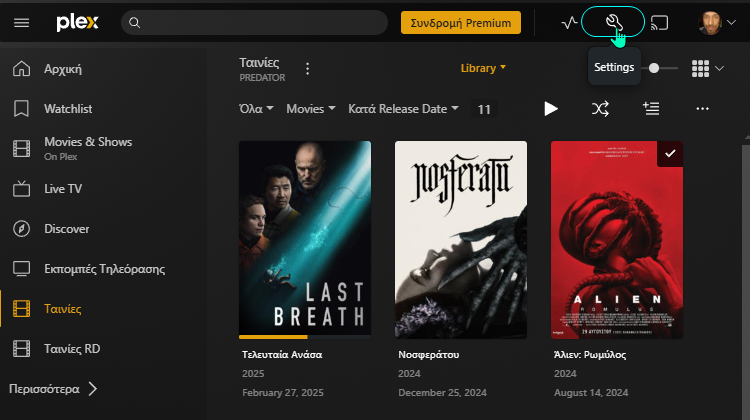Click the search magnifier icon
Image resolution: width=750 pixels, height=420 pixels.
coord(134,22)
